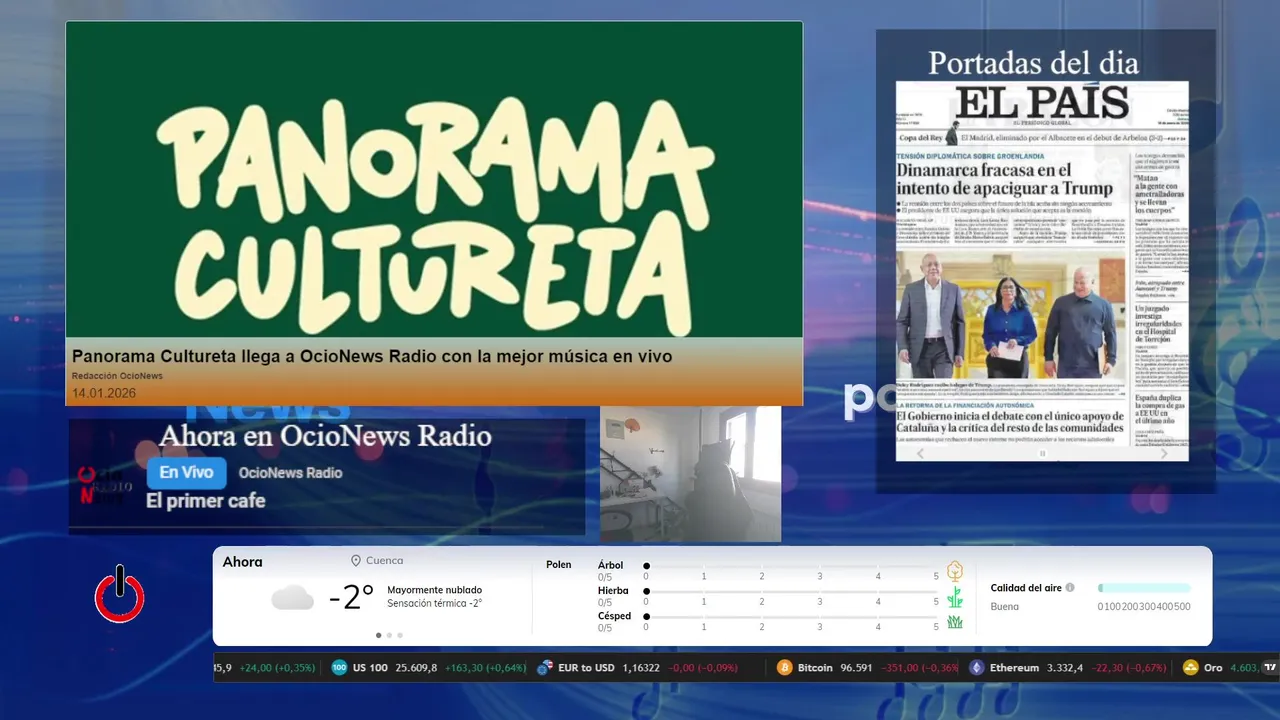Screen dimensions: 1280x720
Task: Click the TradingView logo on ticker
Action: click(x=1270, y=667)
